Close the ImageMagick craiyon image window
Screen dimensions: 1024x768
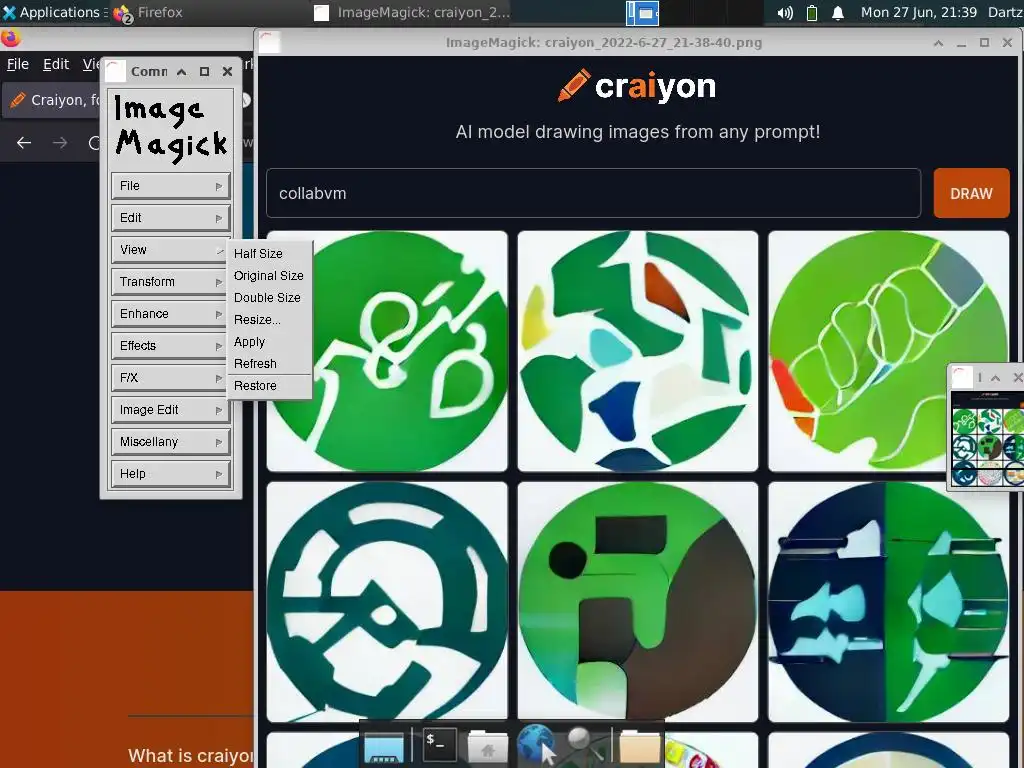[x=1007, y=43]
